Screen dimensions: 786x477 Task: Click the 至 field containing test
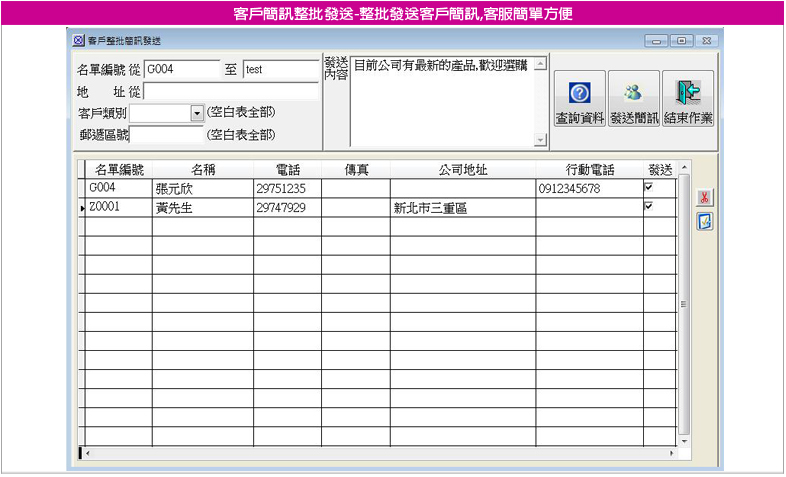pos(280,71)
